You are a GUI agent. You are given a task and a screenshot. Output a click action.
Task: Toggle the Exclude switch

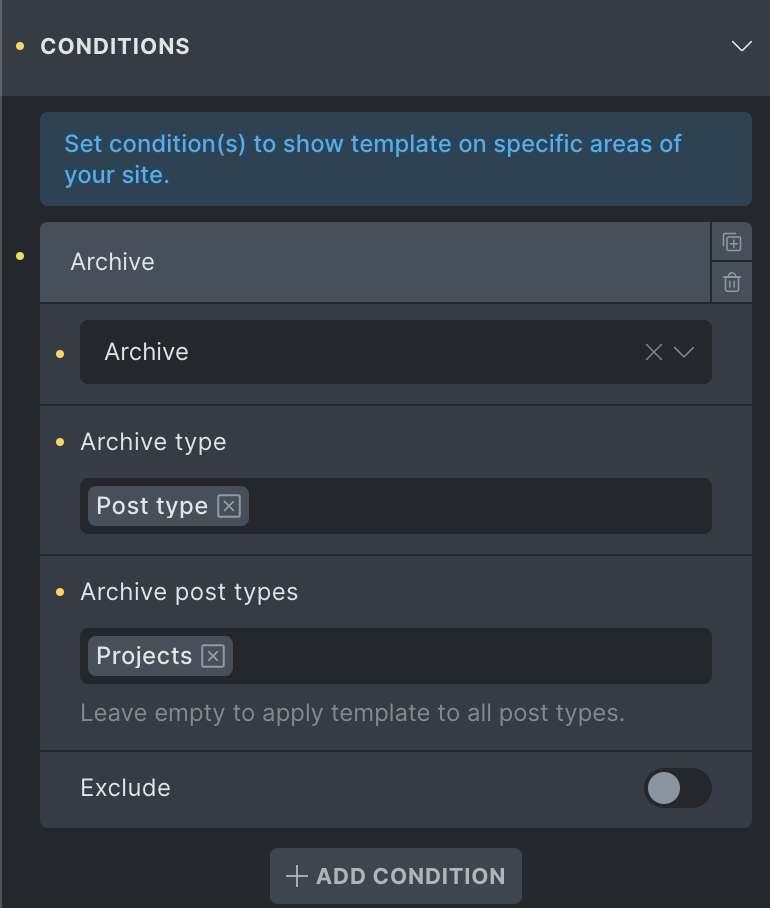click(677, 788)
